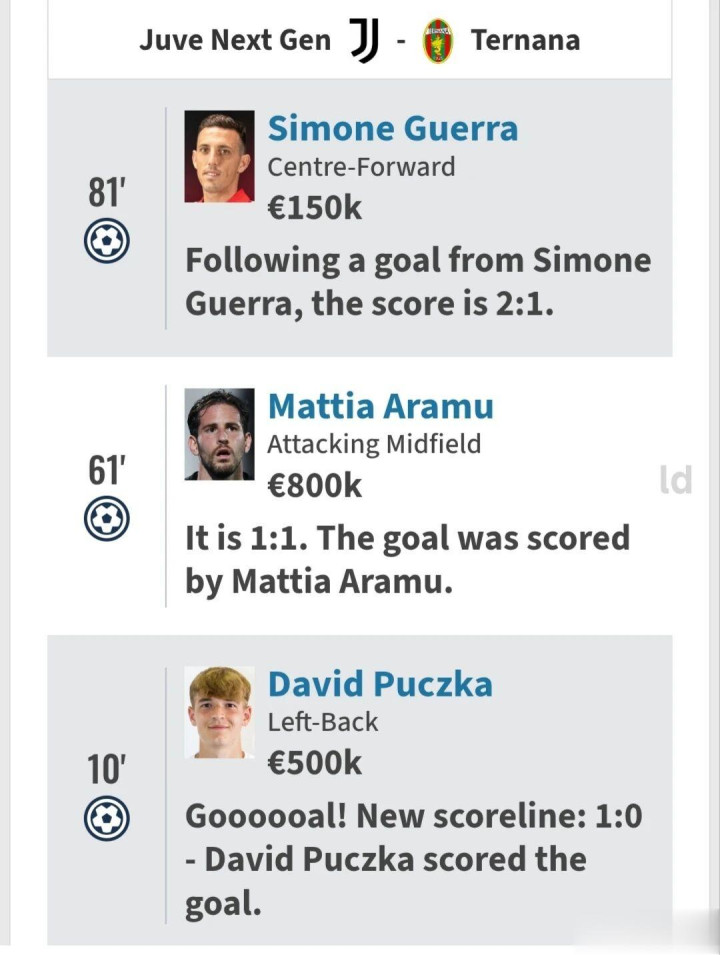Click the 61' minute marker

pos(106,470)
